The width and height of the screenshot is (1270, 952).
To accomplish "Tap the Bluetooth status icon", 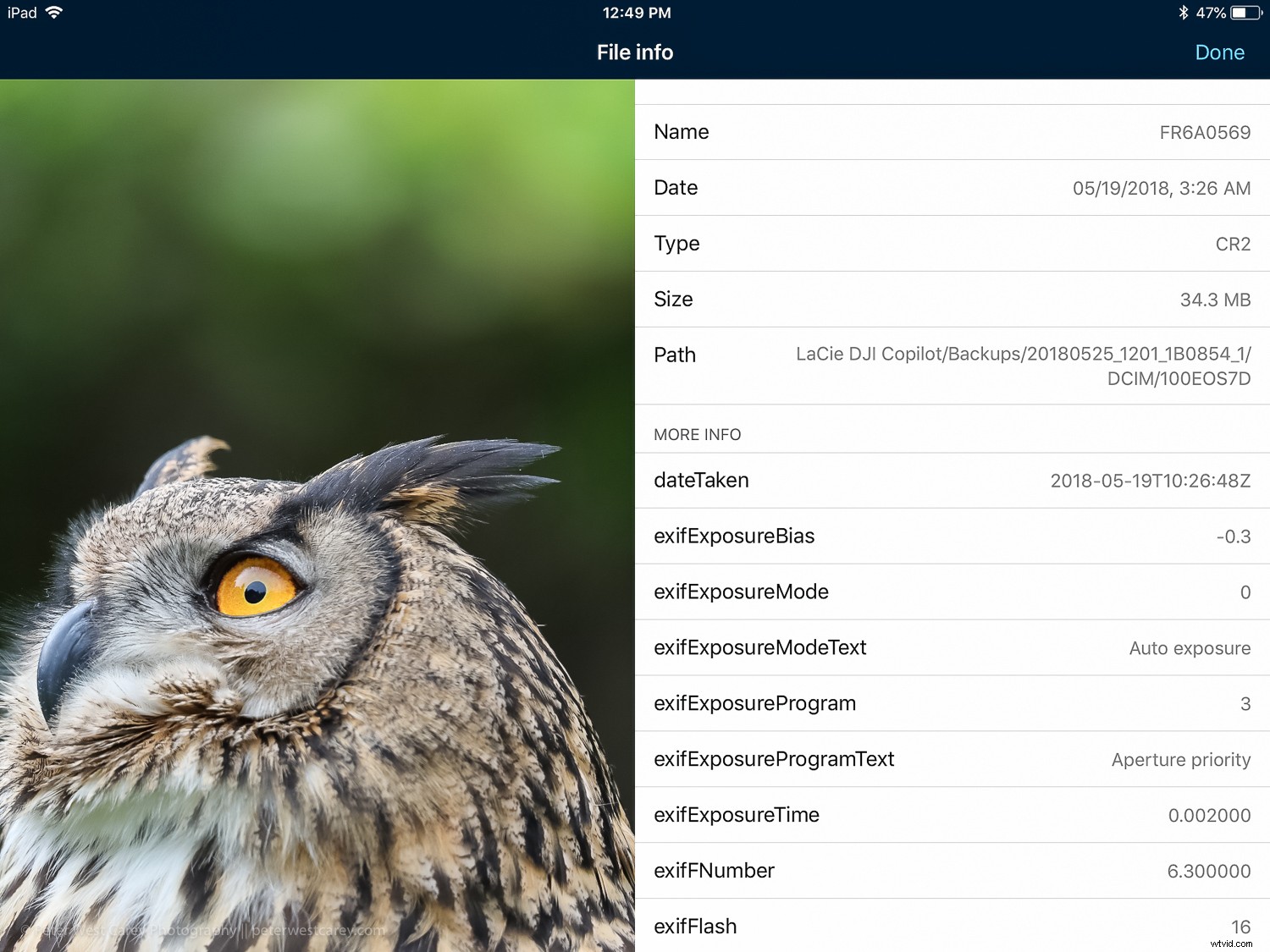I will coord(1183,13).
